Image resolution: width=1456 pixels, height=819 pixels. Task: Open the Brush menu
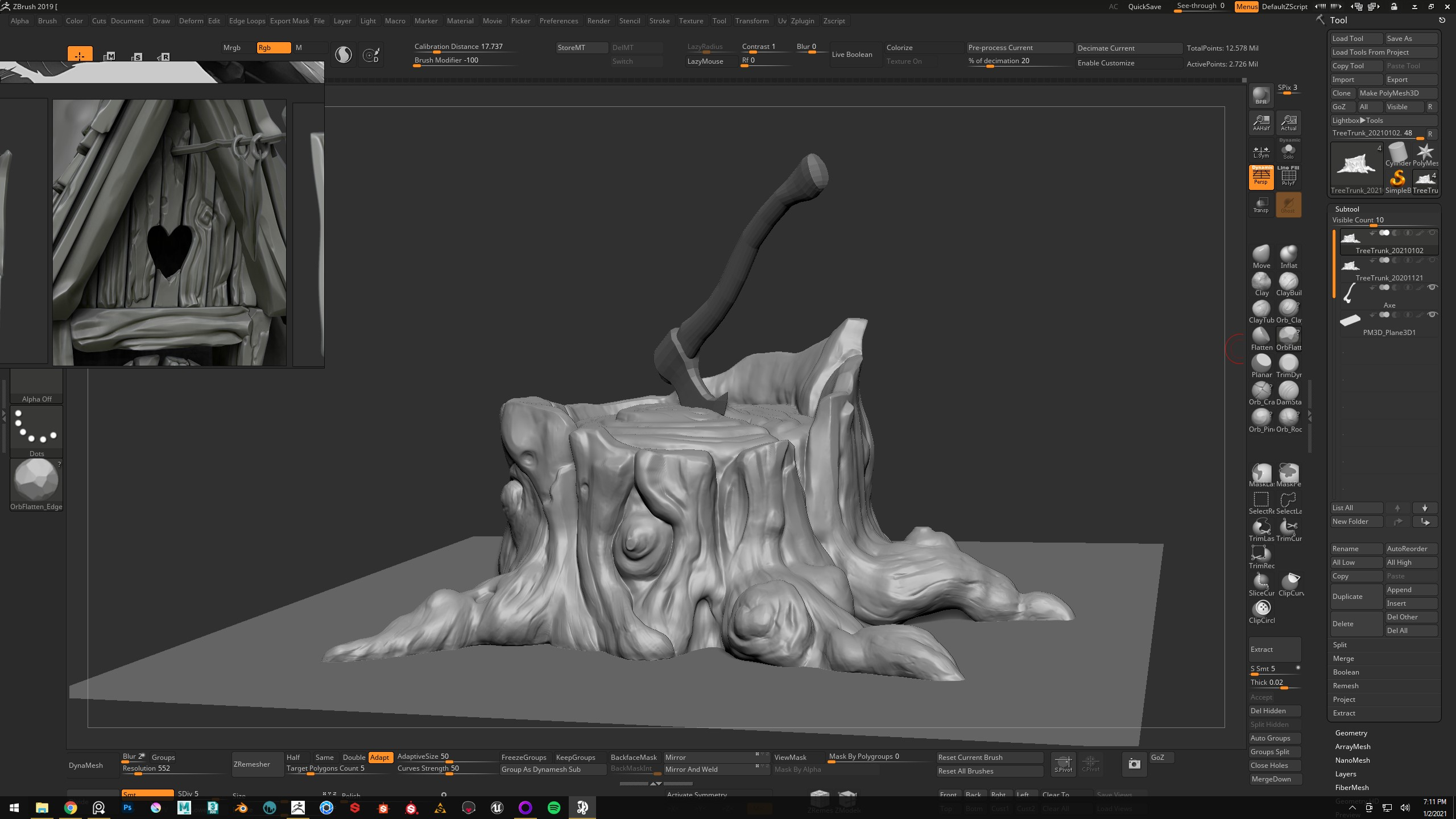coord(47,21)
